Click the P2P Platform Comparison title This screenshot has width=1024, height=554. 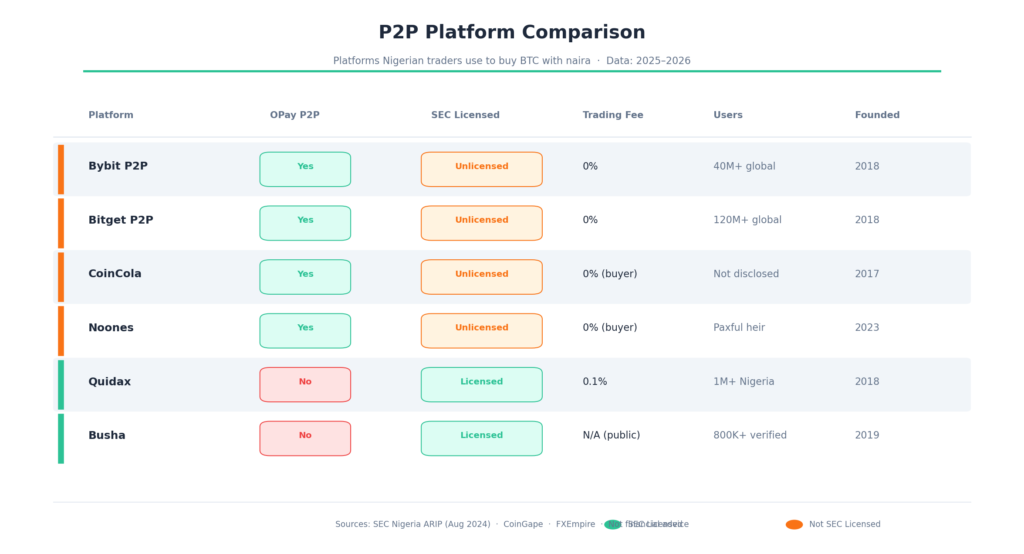(x=512, y=33)
